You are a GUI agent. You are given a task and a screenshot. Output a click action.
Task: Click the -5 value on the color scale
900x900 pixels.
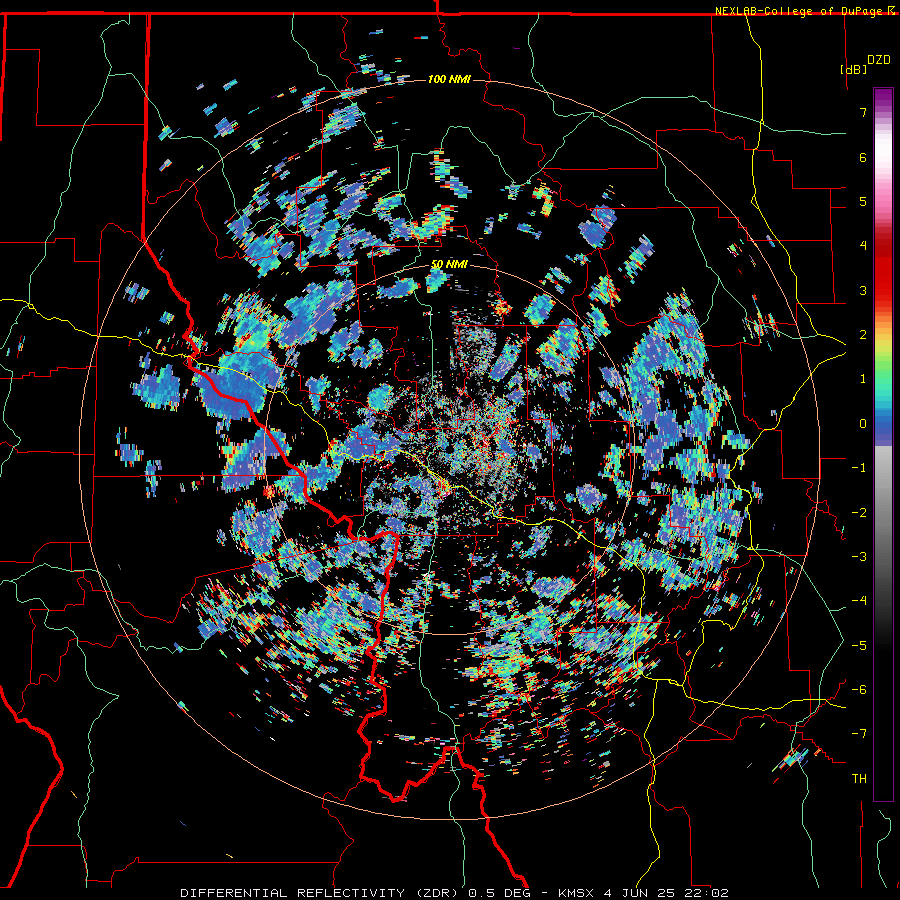(x=859, y=646)
